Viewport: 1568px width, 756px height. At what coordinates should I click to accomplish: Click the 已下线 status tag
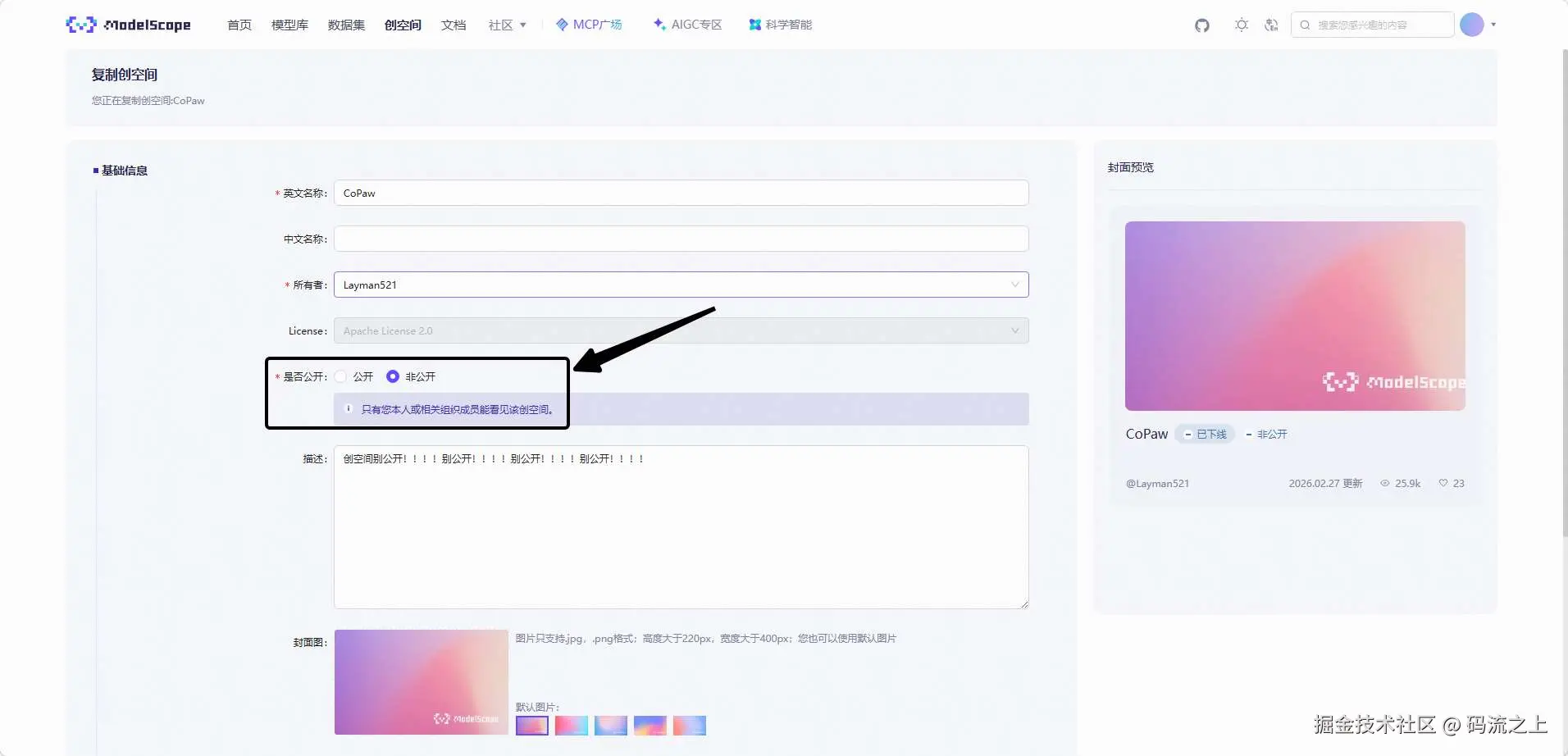(1206, 434)
